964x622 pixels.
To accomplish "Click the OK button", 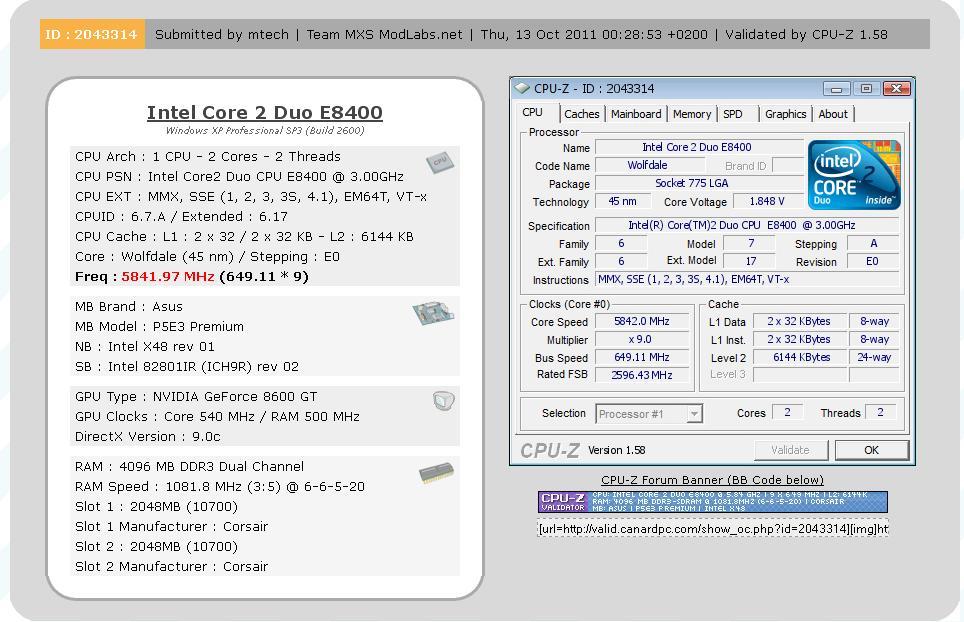I will (872, 450).
